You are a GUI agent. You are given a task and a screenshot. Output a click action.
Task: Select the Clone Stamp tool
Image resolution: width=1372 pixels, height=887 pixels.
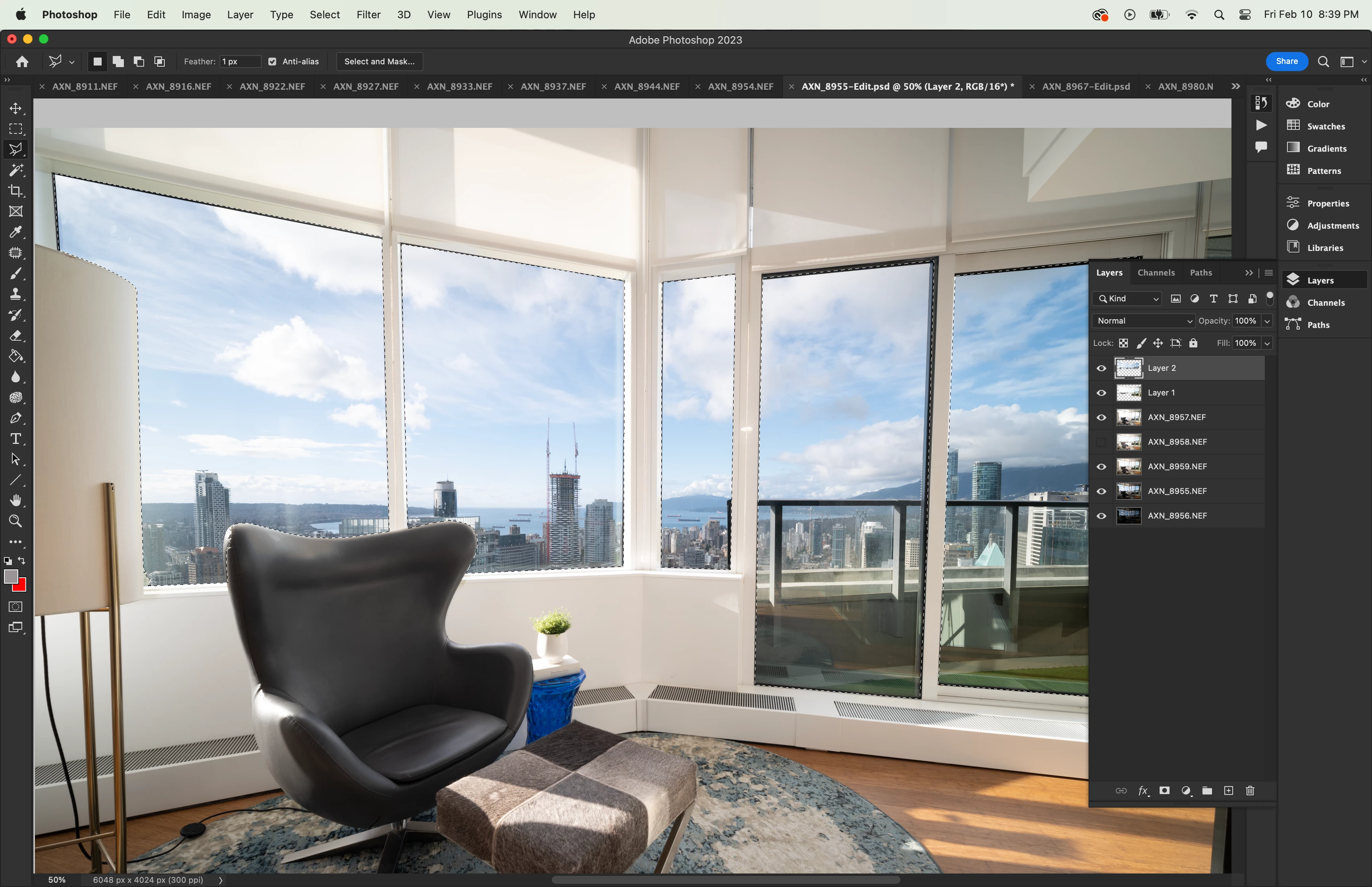[x=15, y=294]
